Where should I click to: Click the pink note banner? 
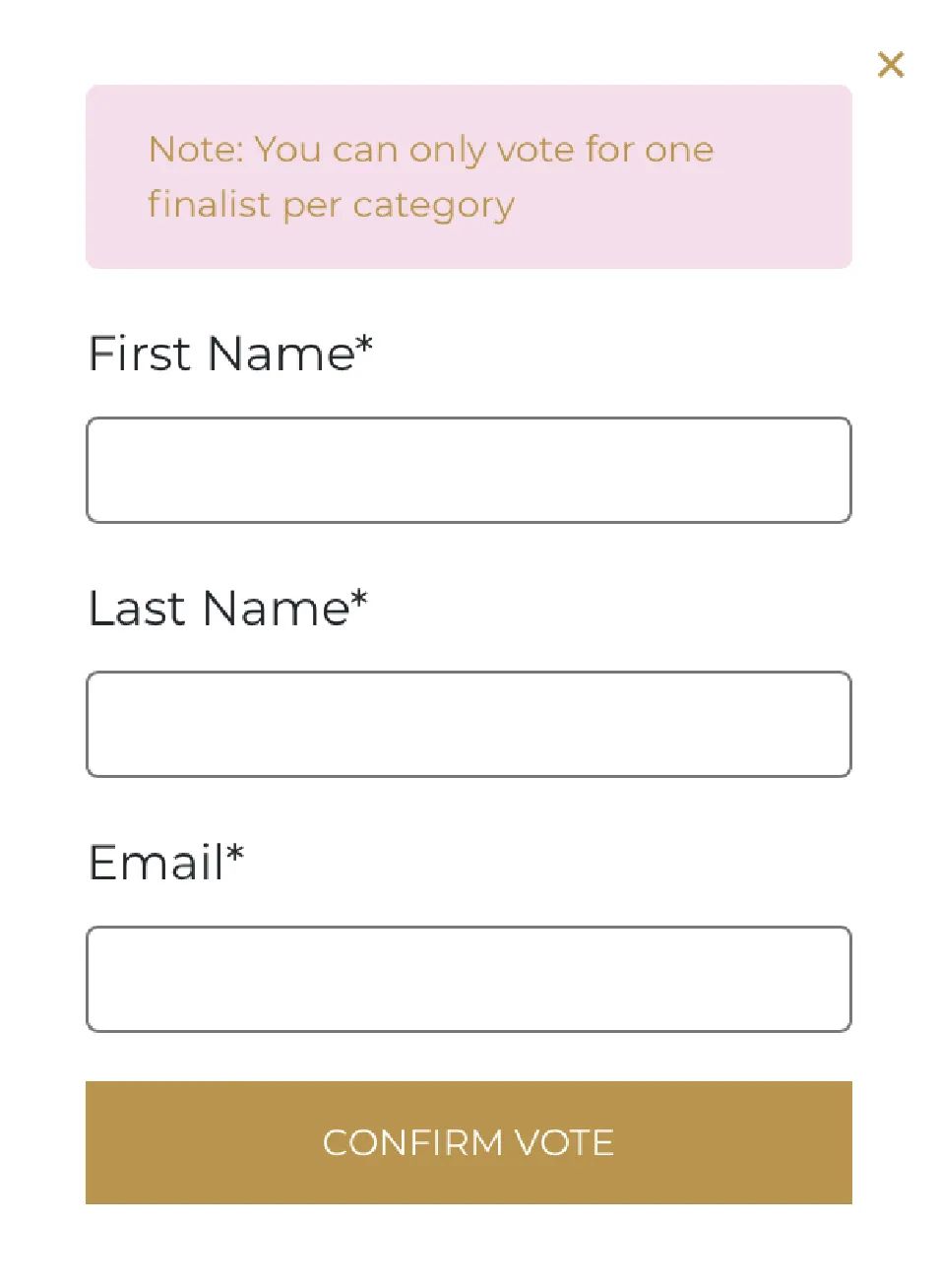(x=469, y=176)
